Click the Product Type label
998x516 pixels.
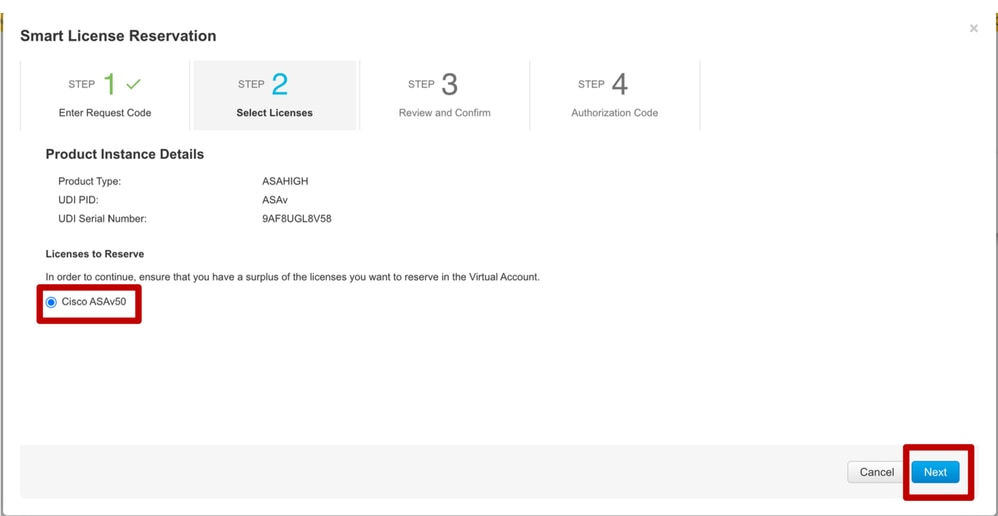89,181
